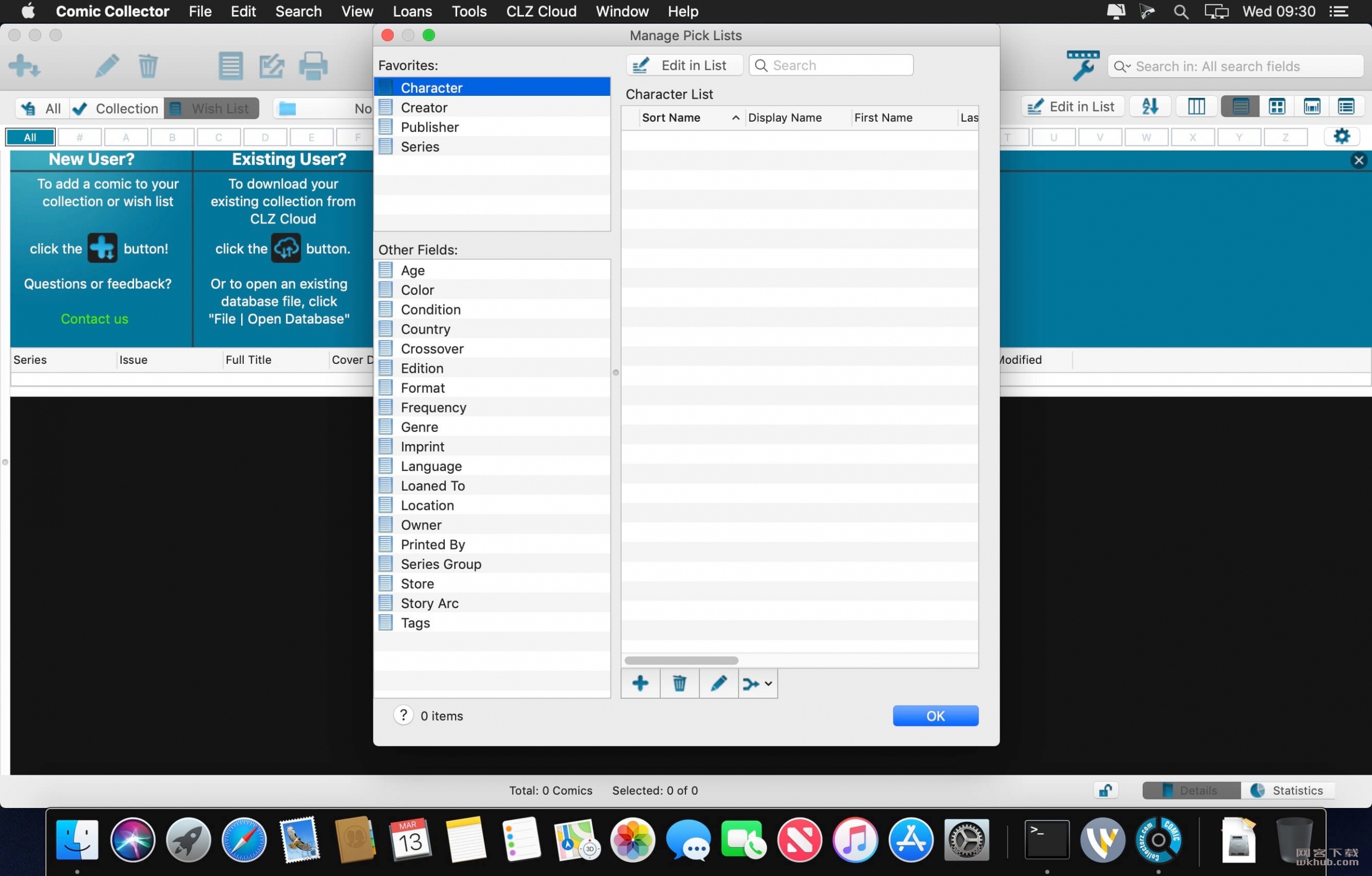1372x876 pixels.
Task: Switch to the fourth layout view icon
Action: click(1346, 107)
